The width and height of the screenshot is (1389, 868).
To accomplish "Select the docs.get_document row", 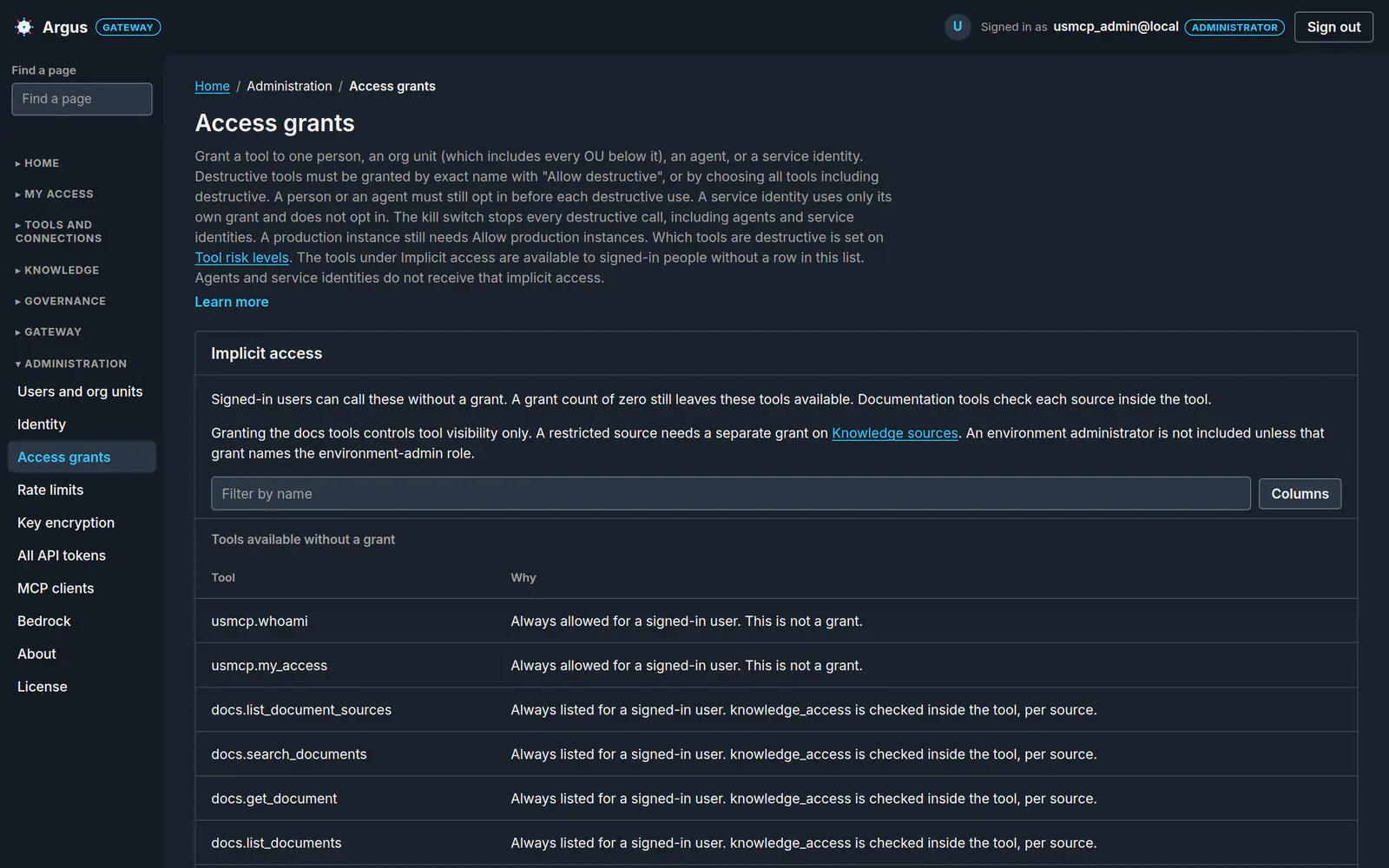I will [x=776, y=799].
